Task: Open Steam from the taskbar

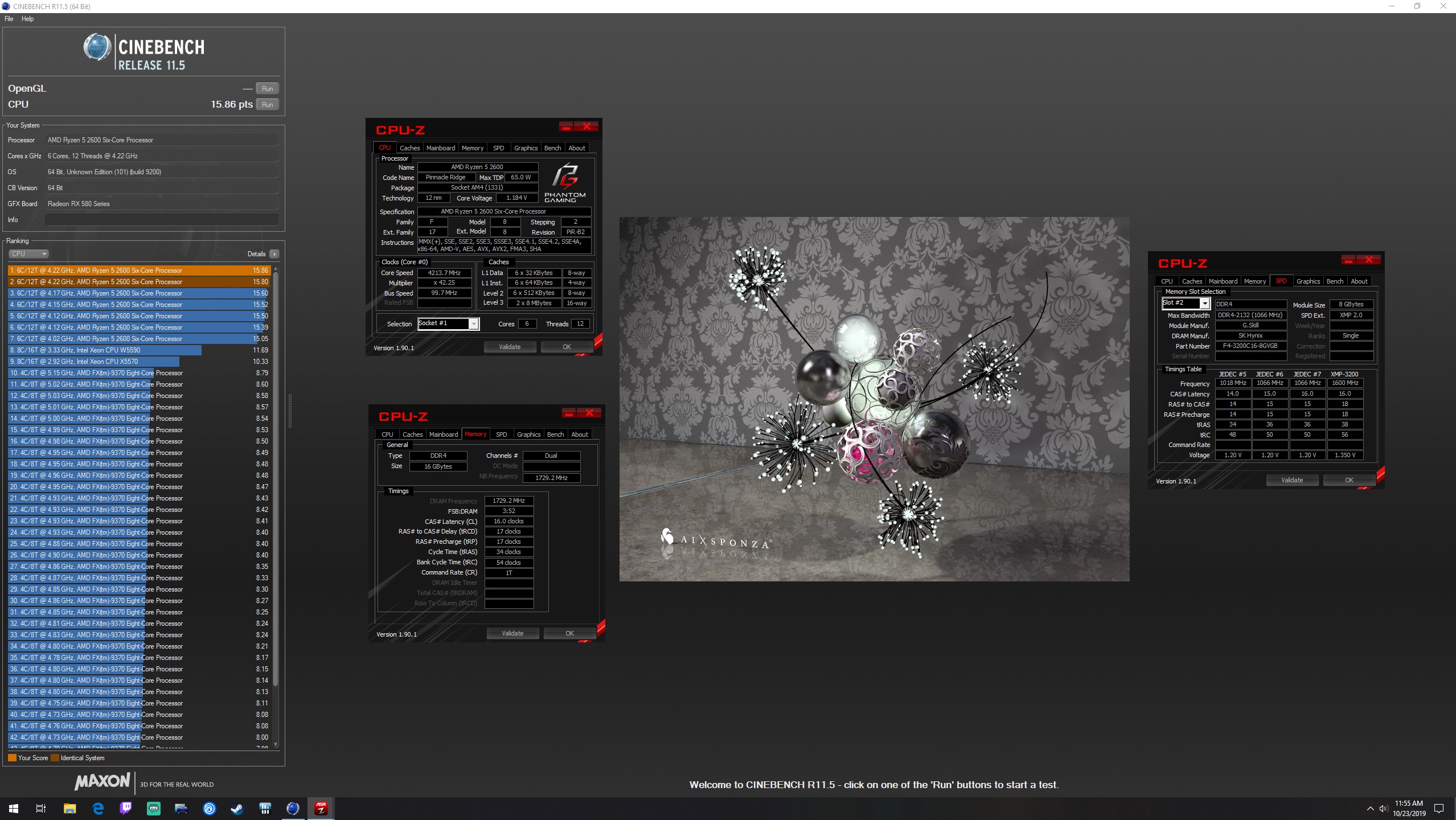Action: (x=237, y=808)
